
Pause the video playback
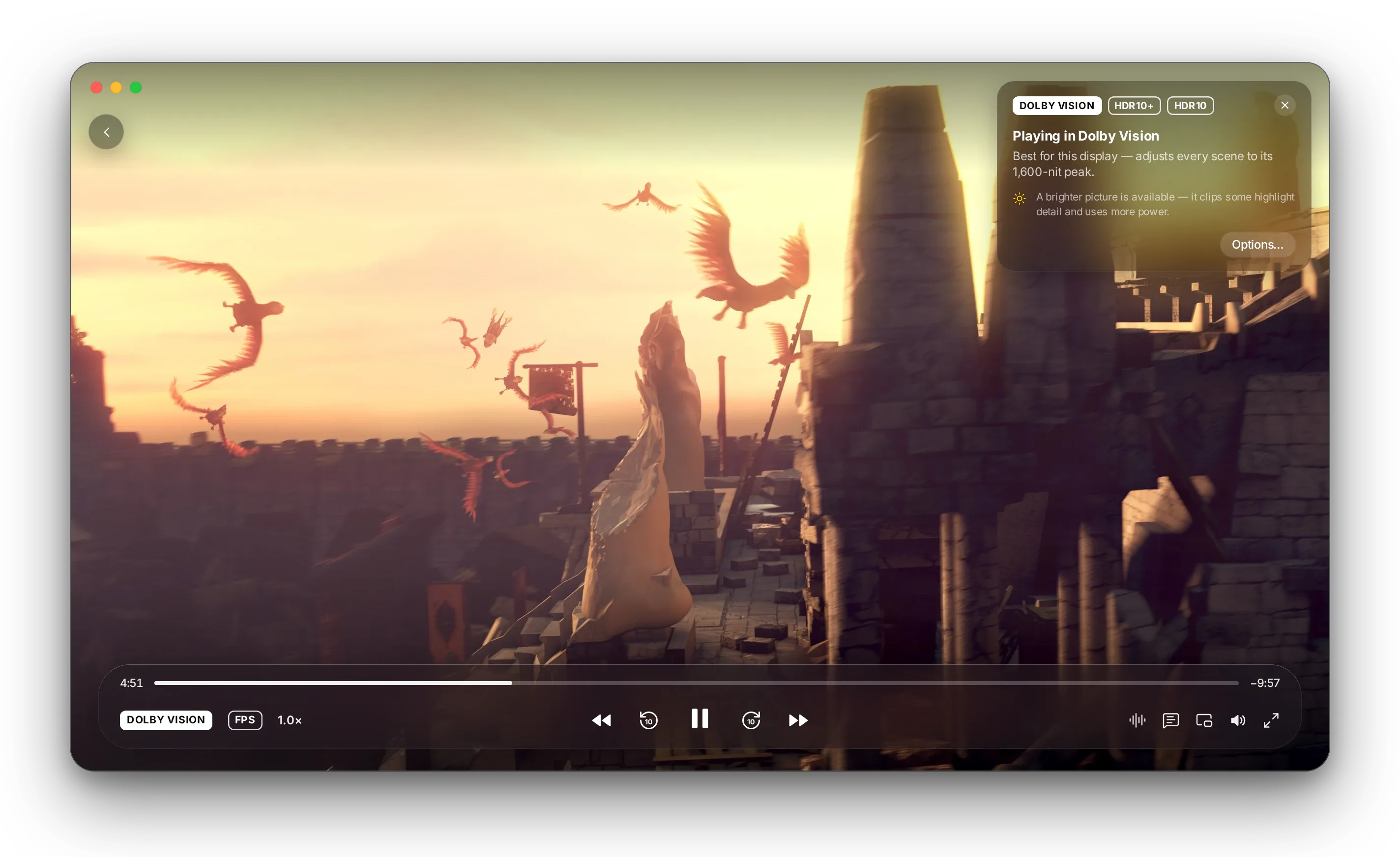coord(700,718)
